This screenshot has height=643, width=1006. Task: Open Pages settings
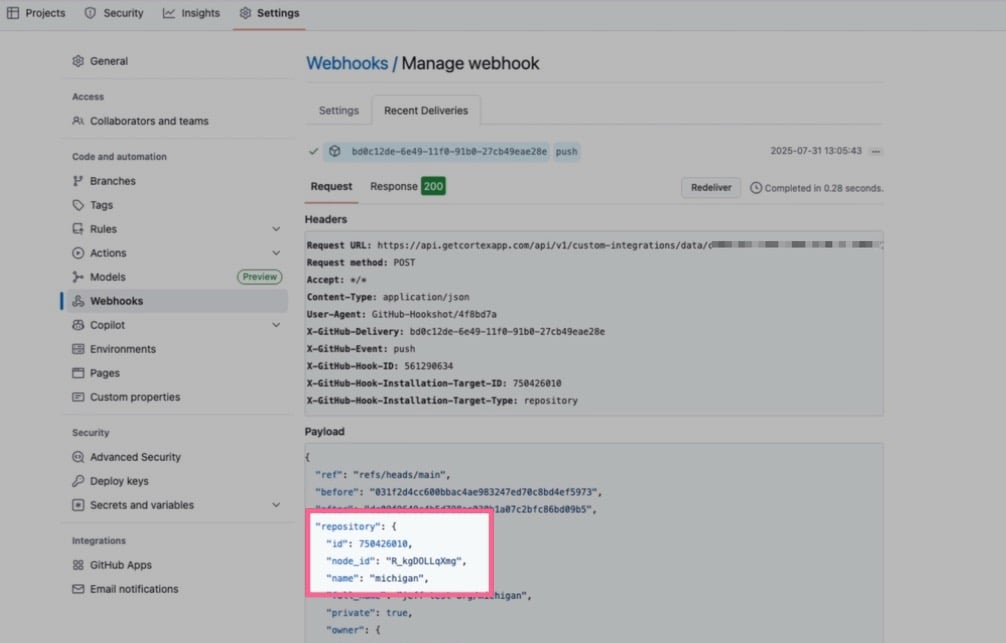[105, 373]
